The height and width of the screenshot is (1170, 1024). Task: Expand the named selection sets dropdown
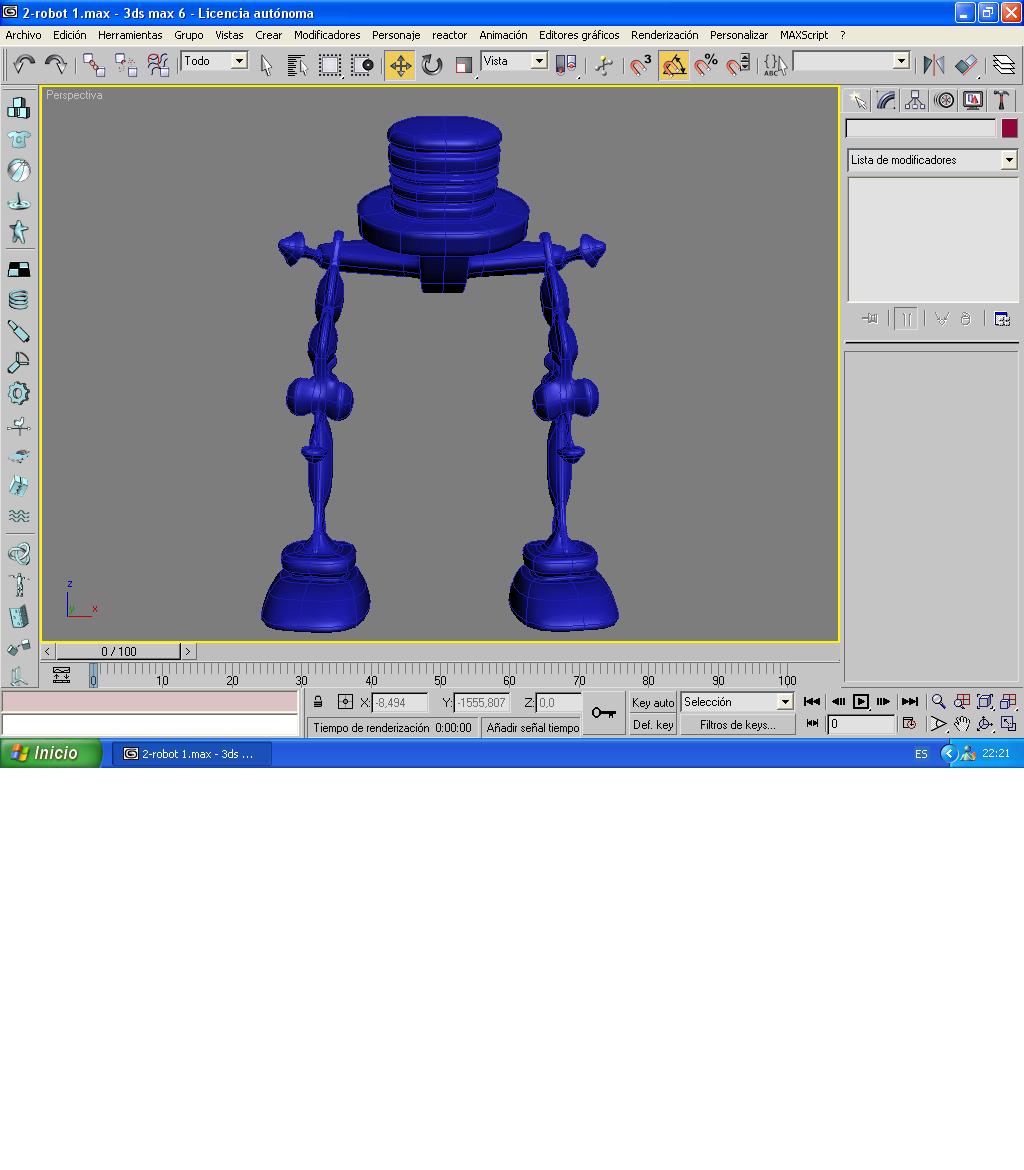[902, 61]
